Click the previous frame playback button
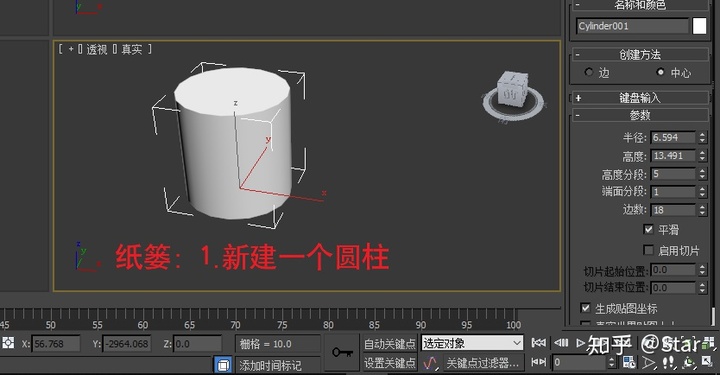The width and height of the screenshot is (720, 375). pos(561,342)
